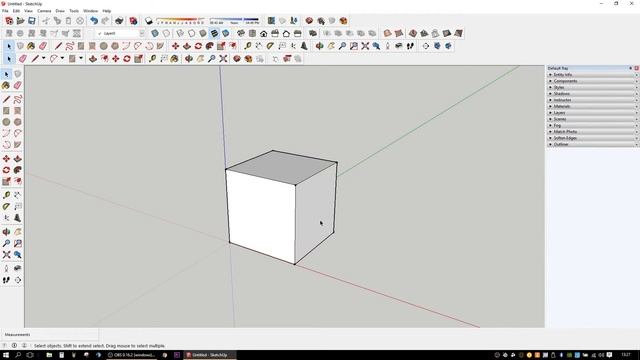Choose the Axes tool in left tool palette
Image resolution: width=640 pixels, height=360 pixels.
click(x=6, y=218)
